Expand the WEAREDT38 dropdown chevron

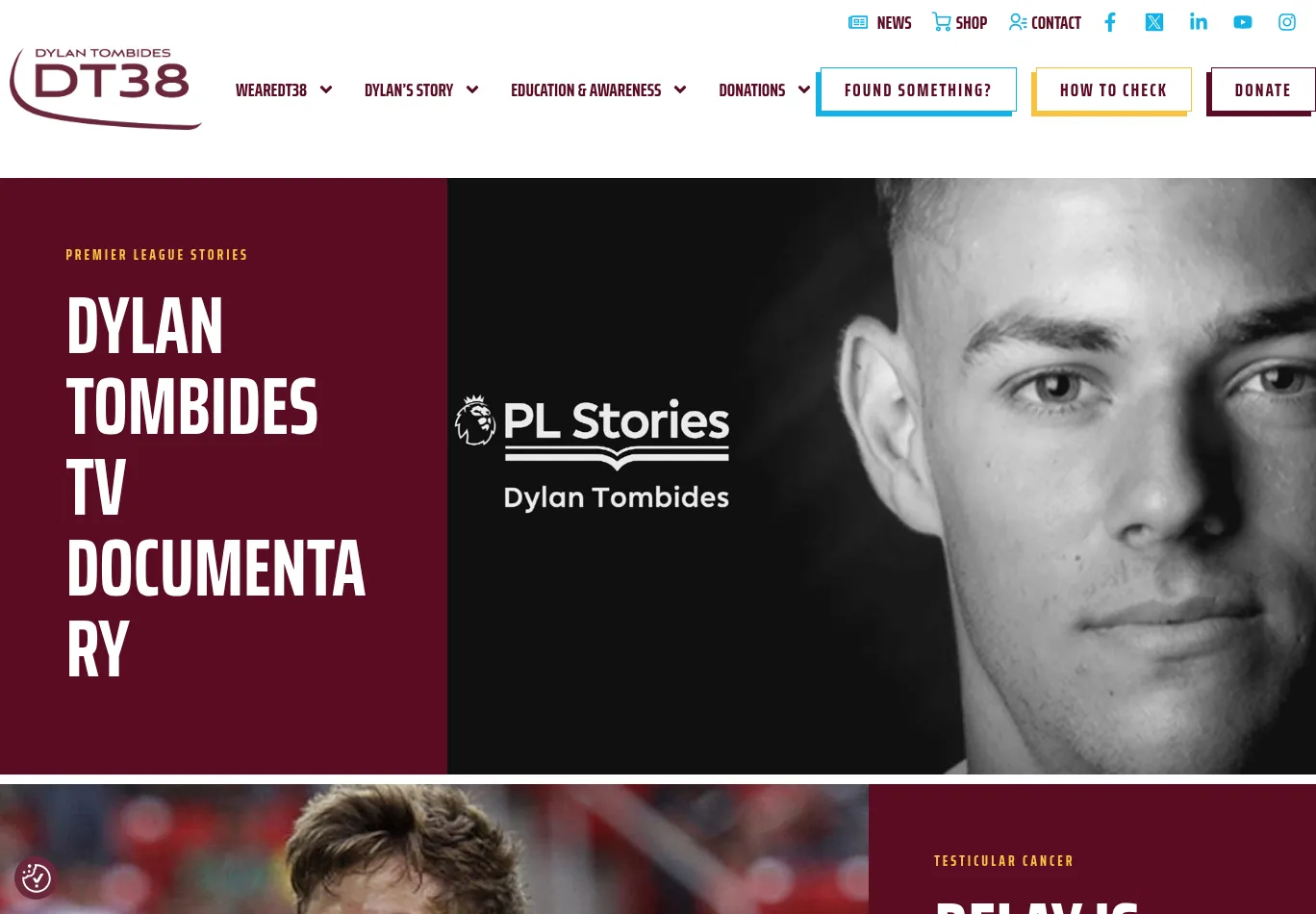(x=326, y=89)
